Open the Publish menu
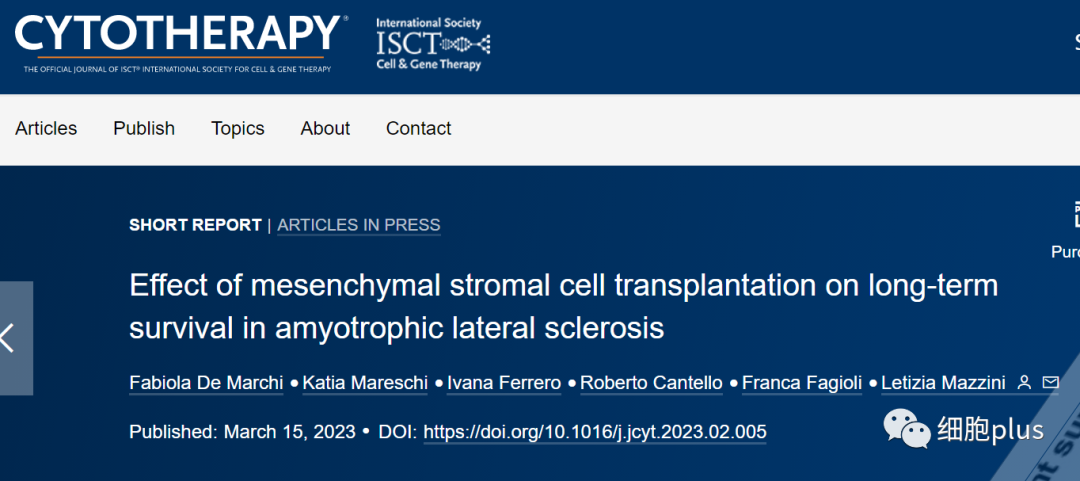The height and width of the screenshot is (481, 1080). coord(144,129)
